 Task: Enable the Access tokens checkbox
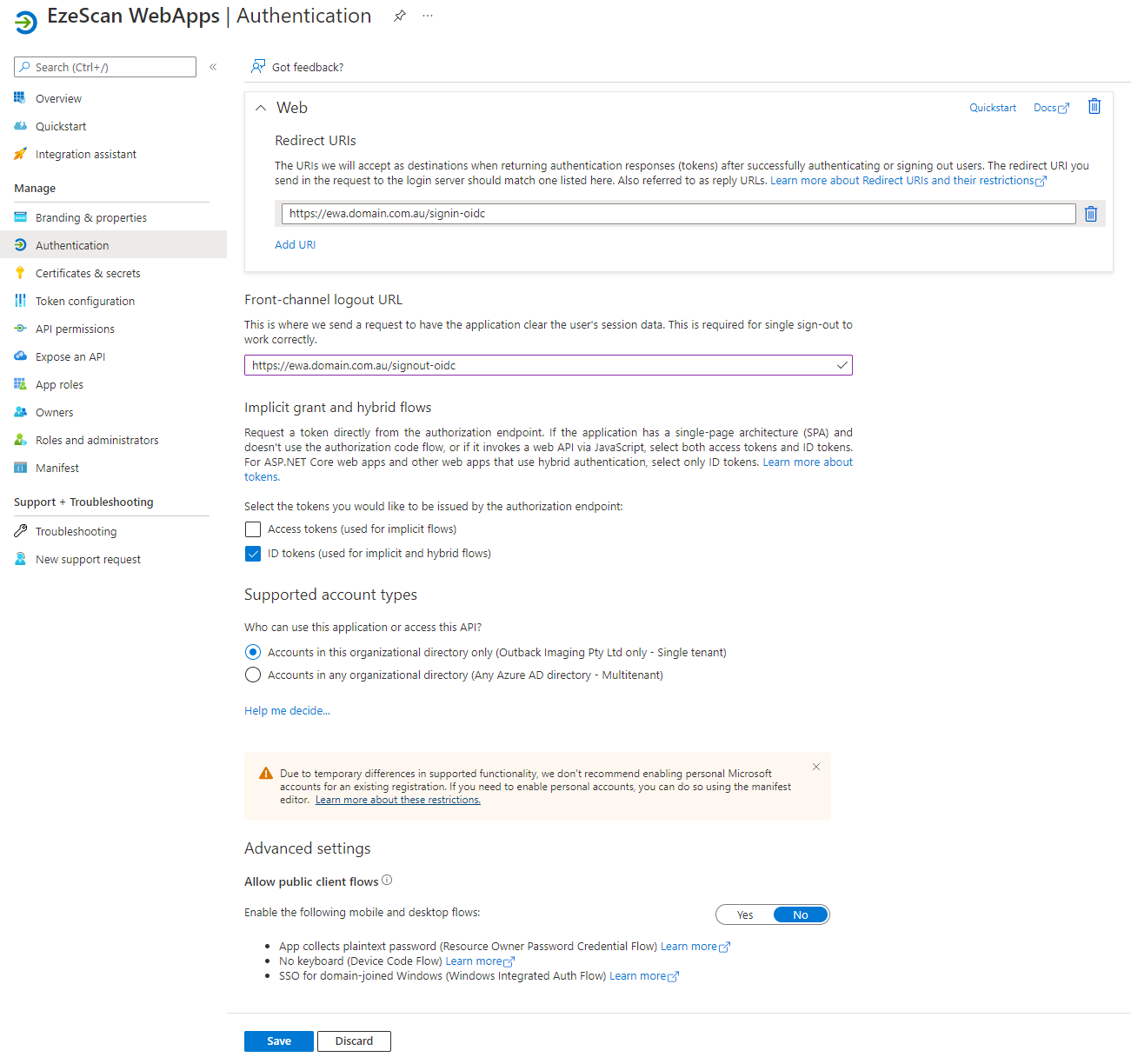pyautogui.click(x=253, y=529)
